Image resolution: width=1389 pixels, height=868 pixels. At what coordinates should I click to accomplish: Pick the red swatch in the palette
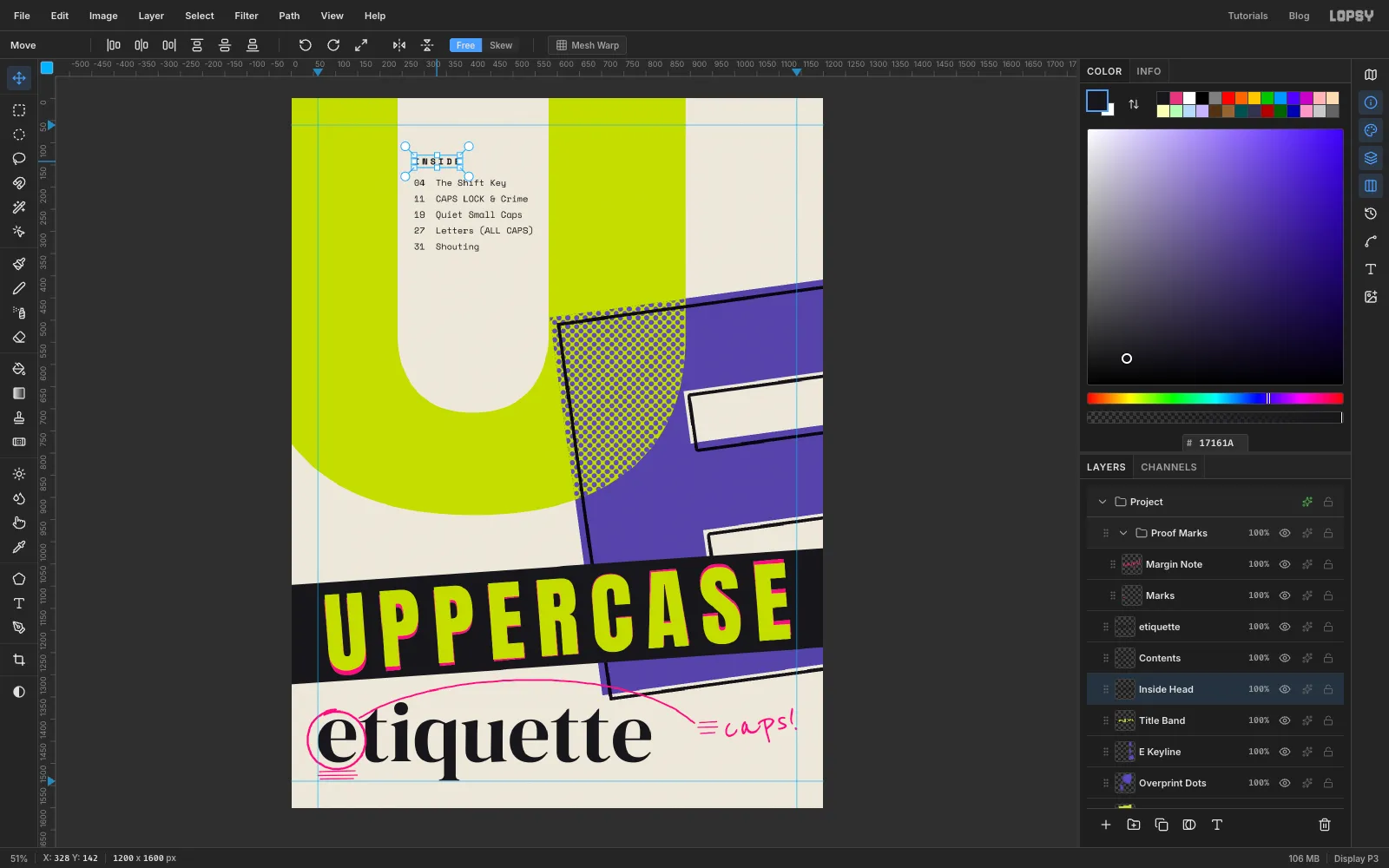click(1228, 98)
